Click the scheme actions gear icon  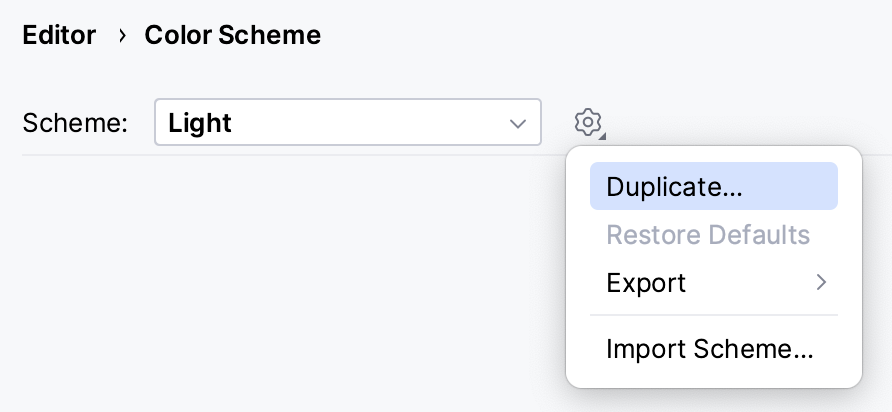click(x=587, y=122)
